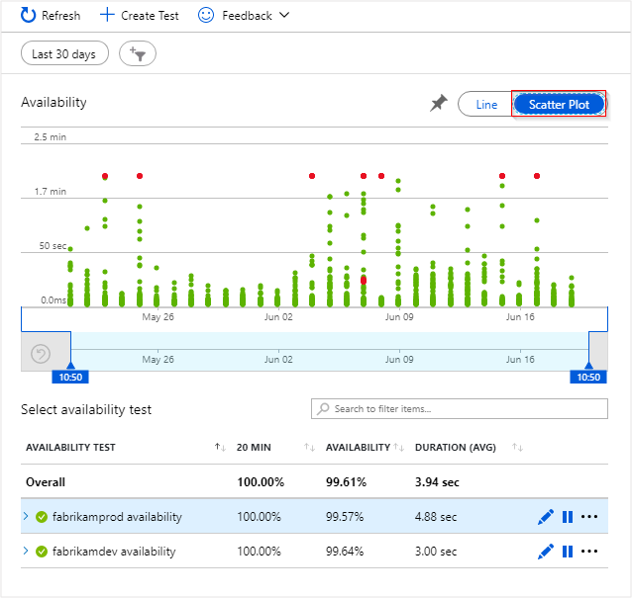Switch chart to Scatter Plot view
632x598 pixels.
click(x=559, y=104)
